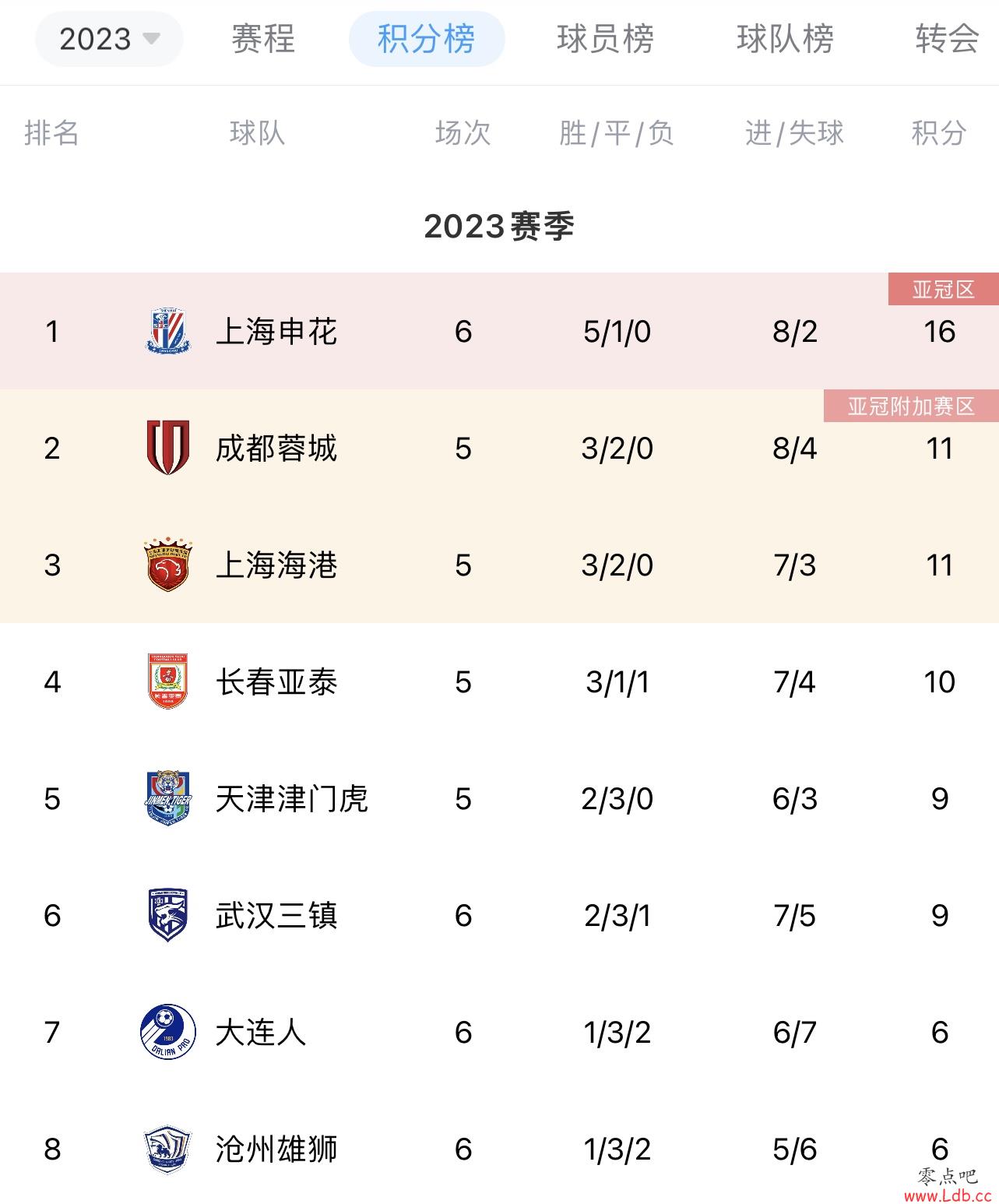The image size is (999, 1204).
Task: Click the 亚冠附加赛区 zone label
Action: (911, 406)
